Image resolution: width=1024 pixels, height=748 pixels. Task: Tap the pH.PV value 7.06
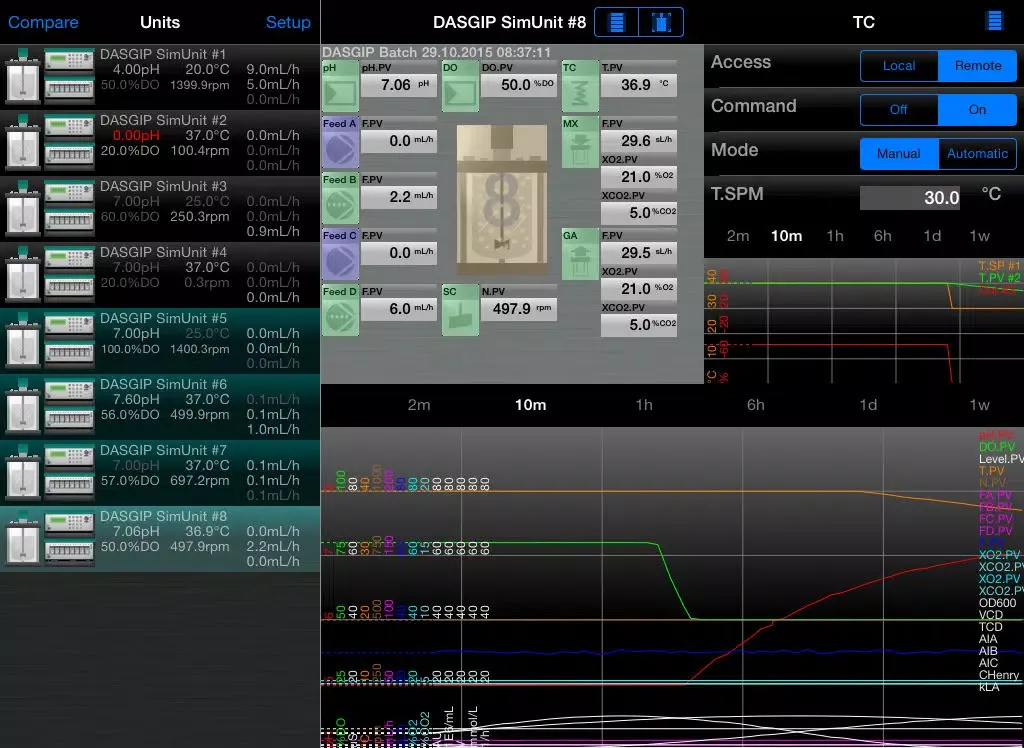point(399,84)
